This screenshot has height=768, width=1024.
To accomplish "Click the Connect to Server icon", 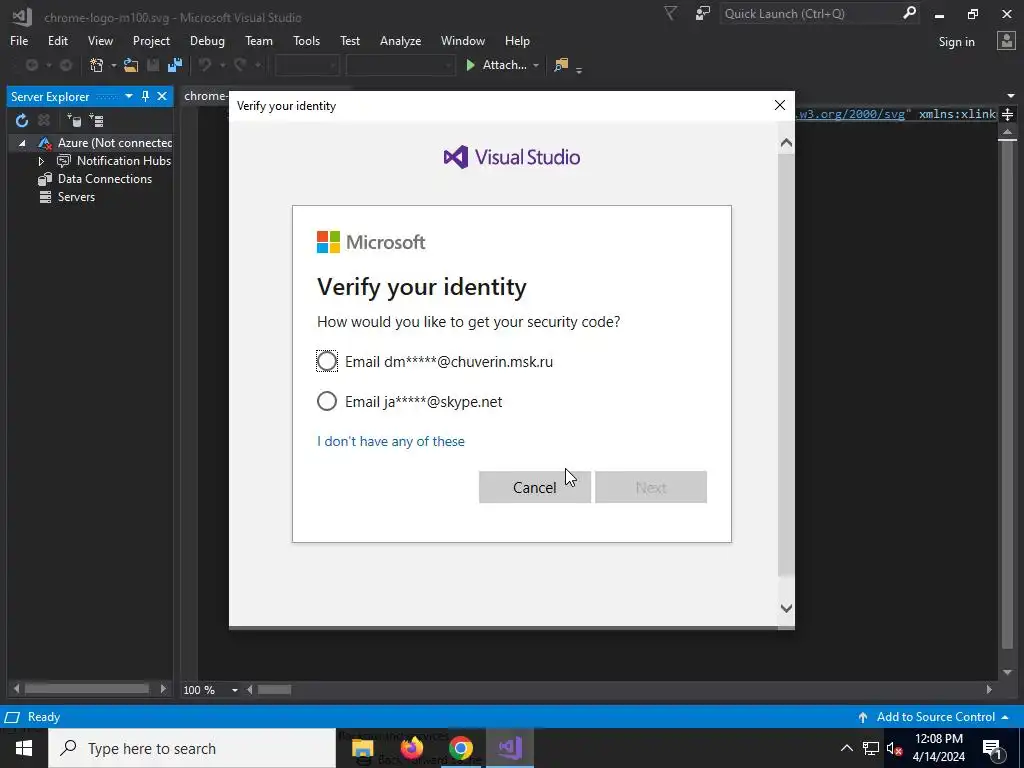I will [96, 120].
